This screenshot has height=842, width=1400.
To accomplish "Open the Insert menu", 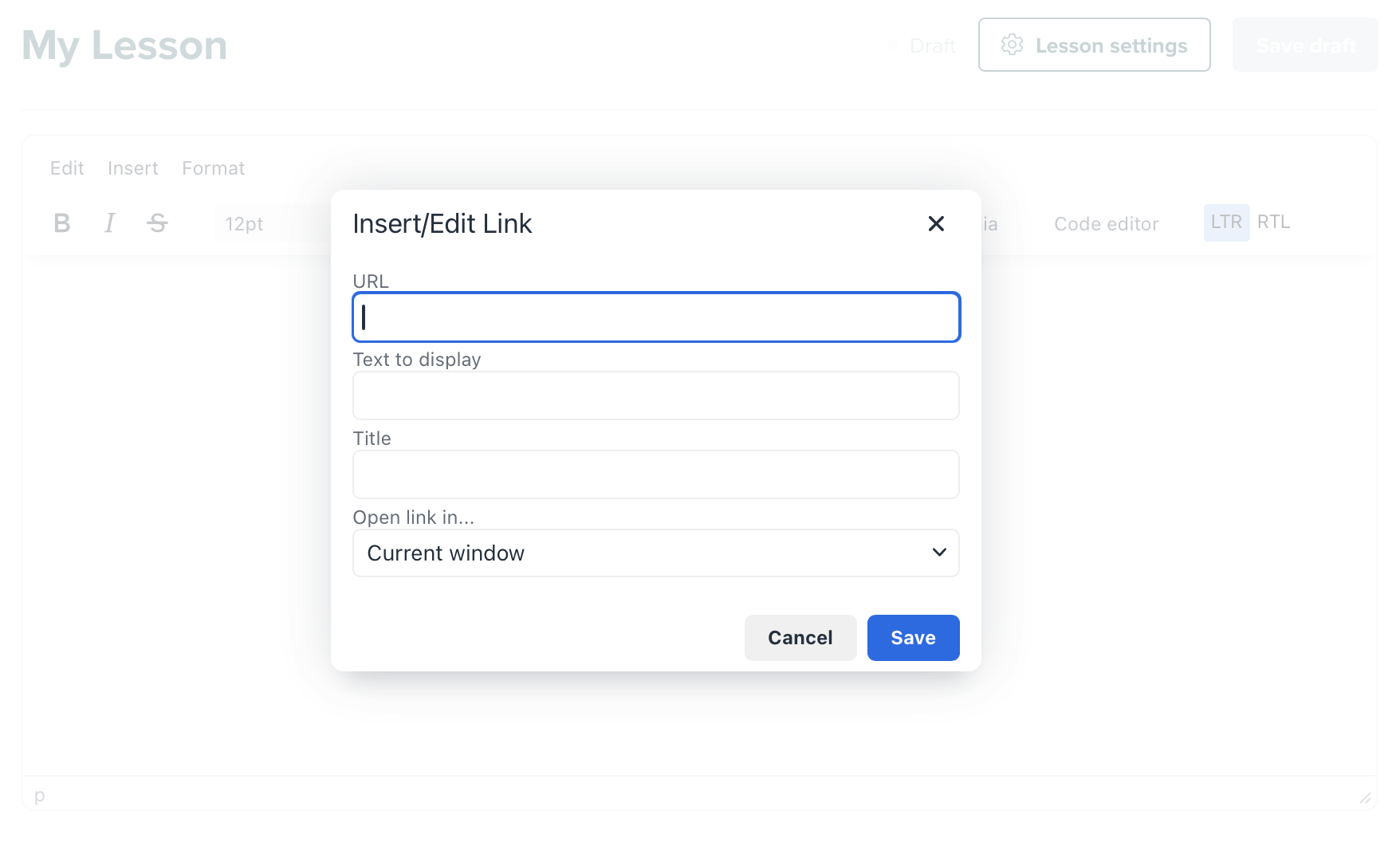I will [x=133, y=168].
